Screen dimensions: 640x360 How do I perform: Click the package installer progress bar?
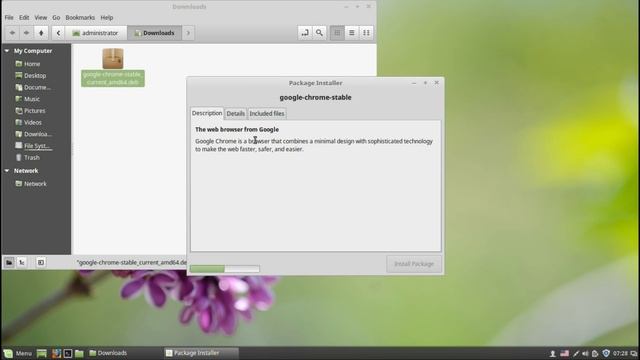pyautogui.click(x=224, y=269)
